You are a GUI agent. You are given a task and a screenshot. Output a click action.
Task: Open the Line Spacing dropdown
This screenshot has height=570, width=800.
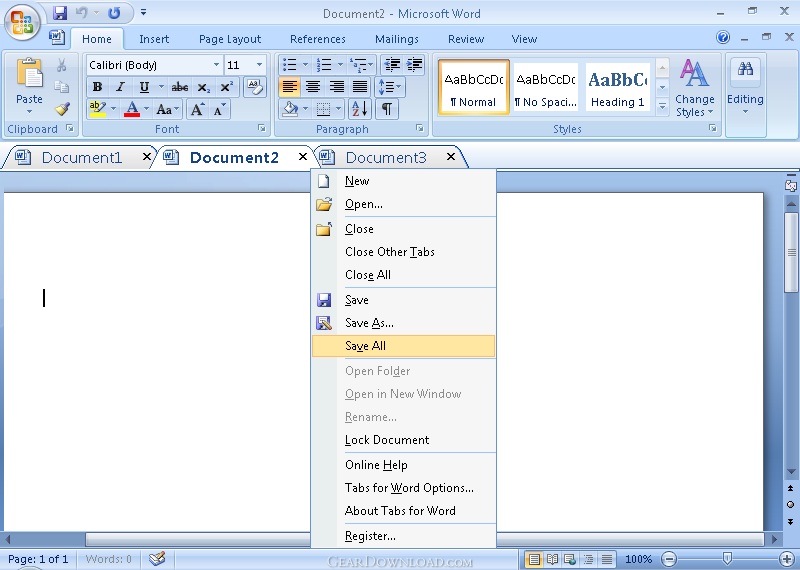390,87
